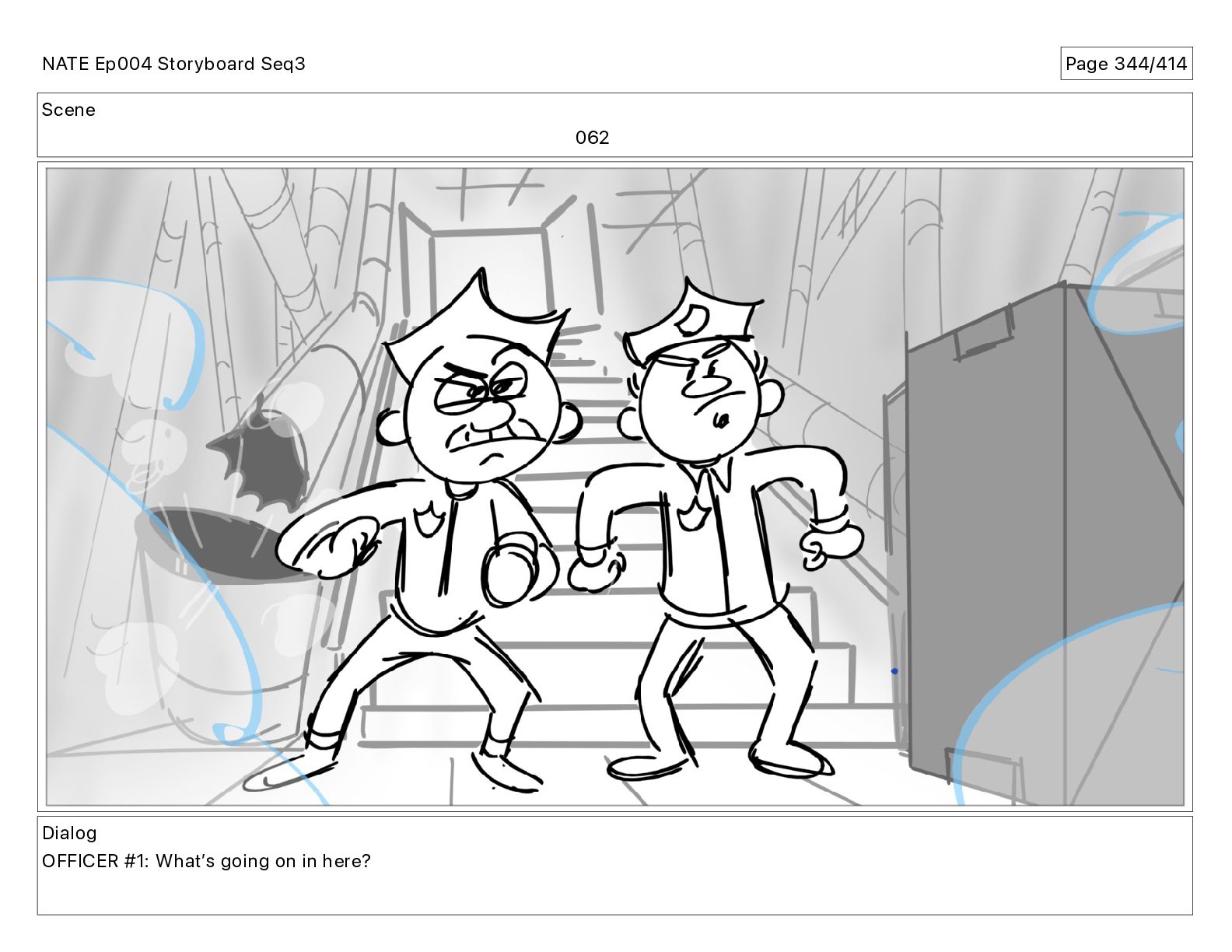1232x952 pixels.
Task: Select the storyboard panel with two officers
Action: [x=614, y=487]
